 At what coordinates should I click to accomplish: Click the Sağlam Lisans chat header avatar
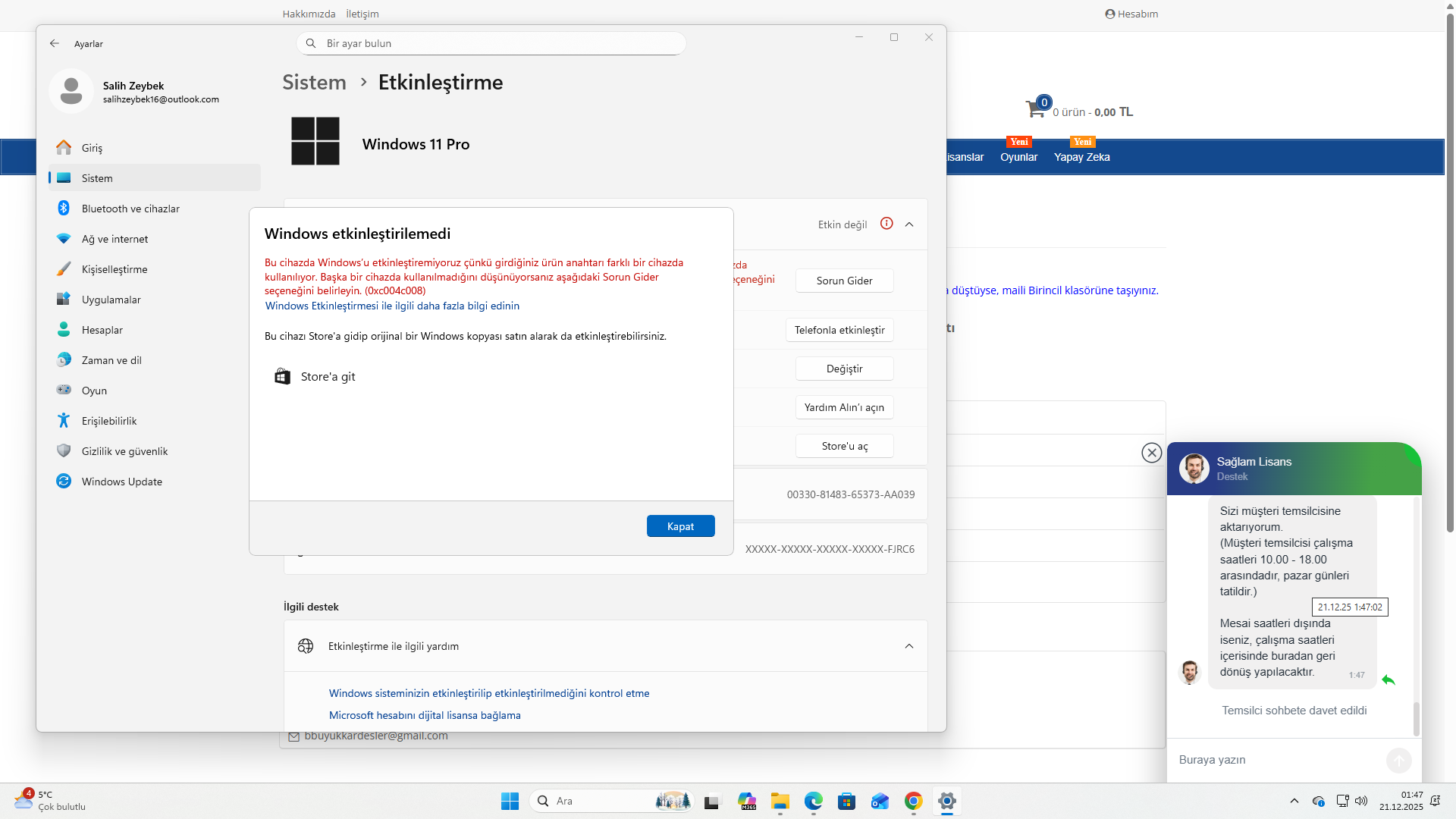coord(1194,469)
